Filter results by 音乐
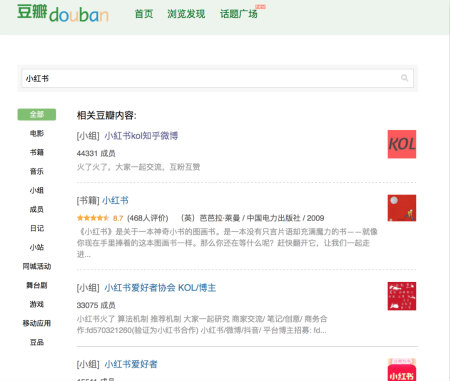 37,171
